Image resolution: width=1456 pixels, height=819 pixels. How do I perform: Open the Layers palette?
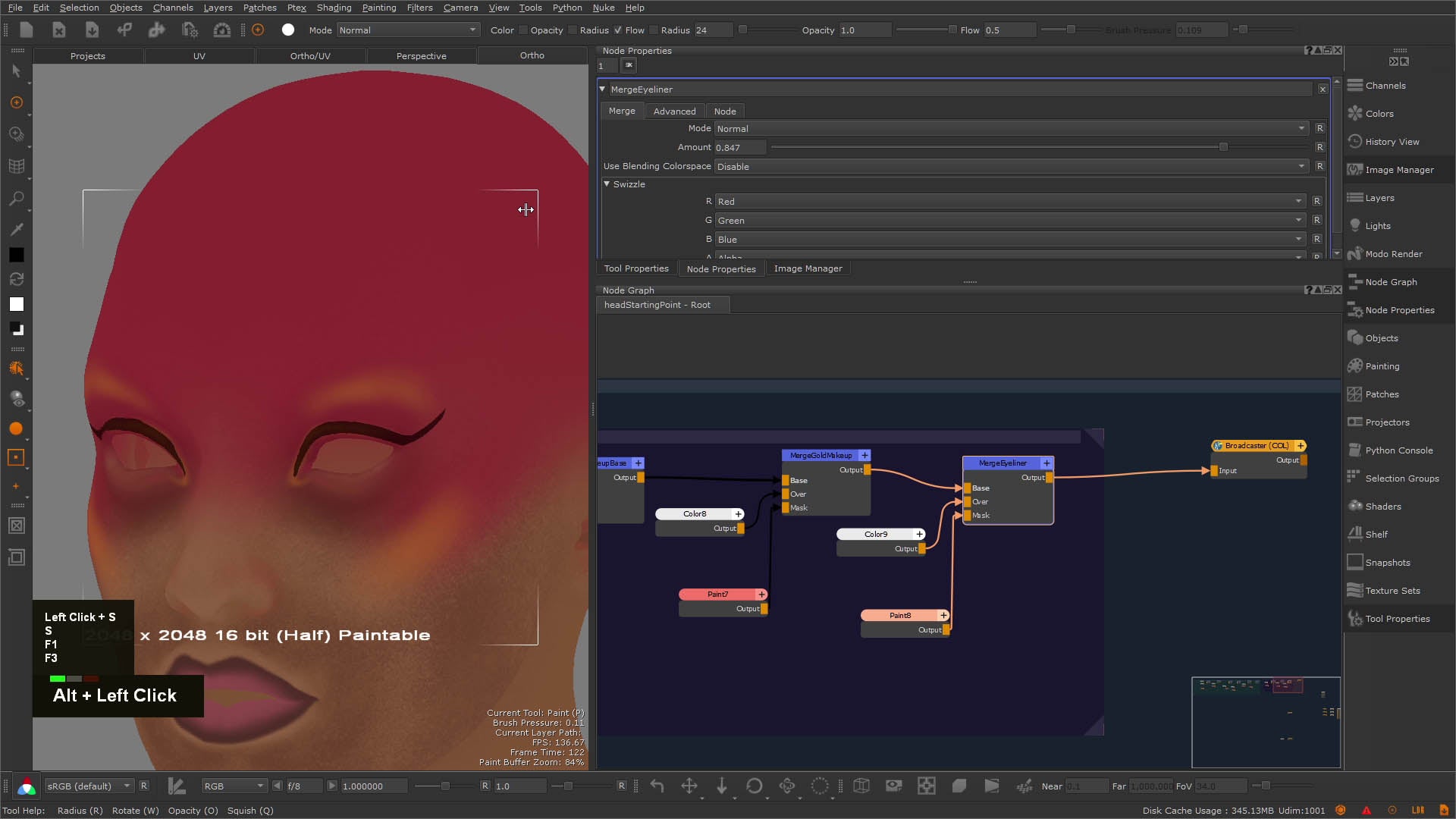pyautogui.click(x=1379, y=198)
